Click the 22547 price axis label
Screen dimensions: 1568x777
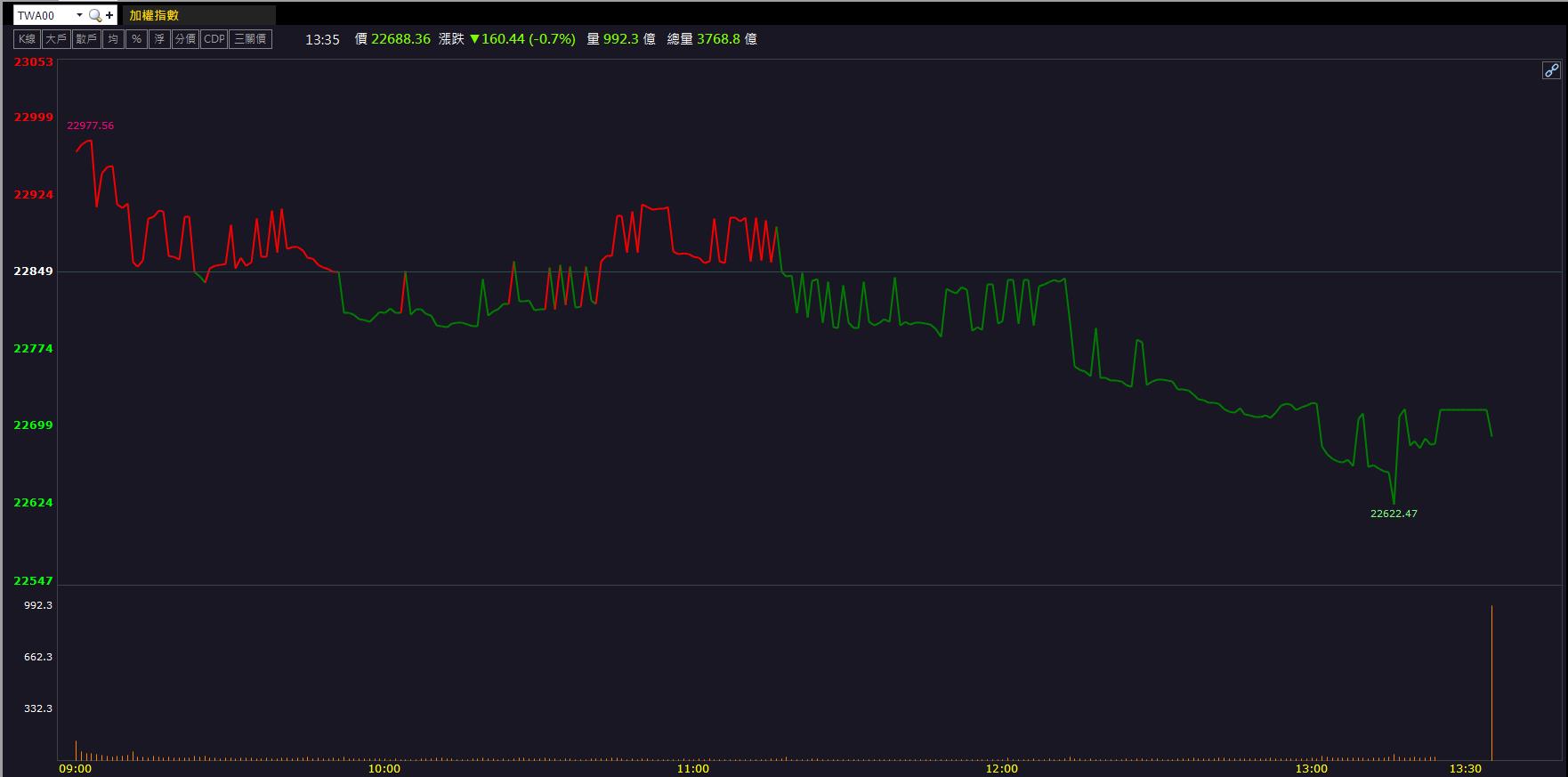34,581
